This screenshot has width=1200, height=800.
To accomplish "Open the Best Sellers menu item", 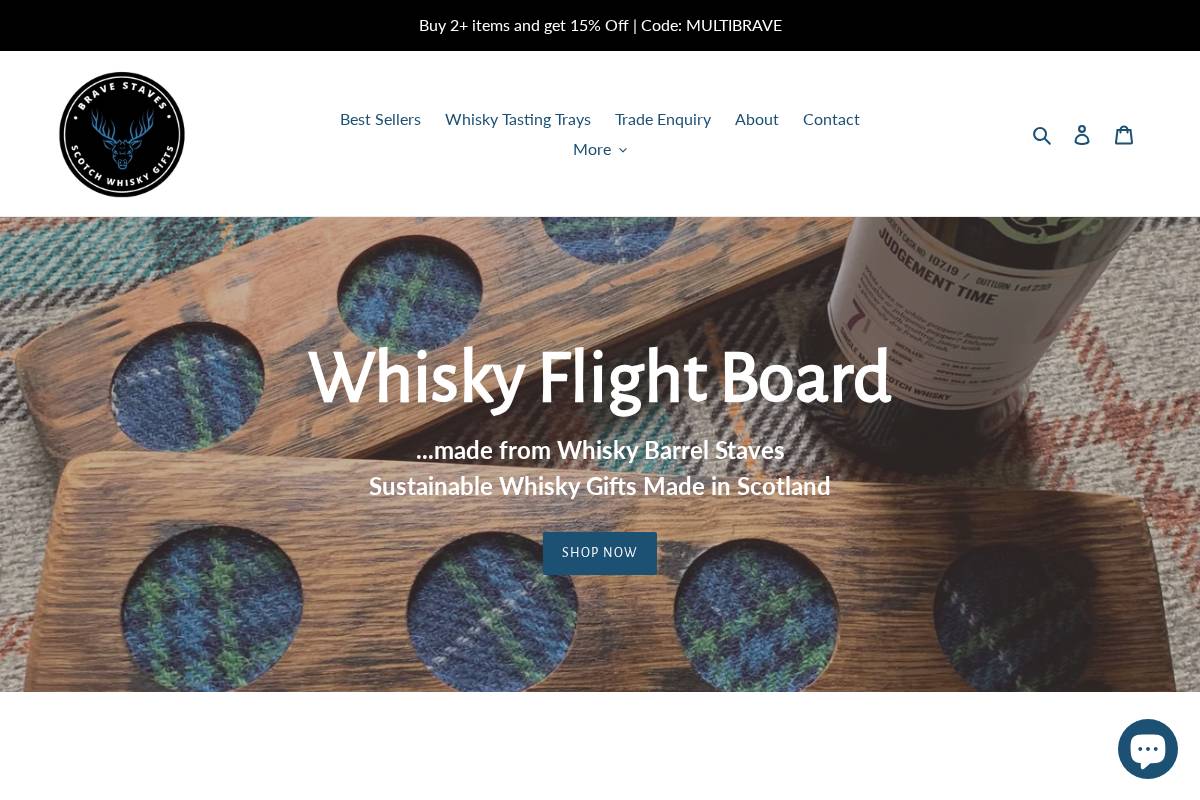I will (380, 119).
